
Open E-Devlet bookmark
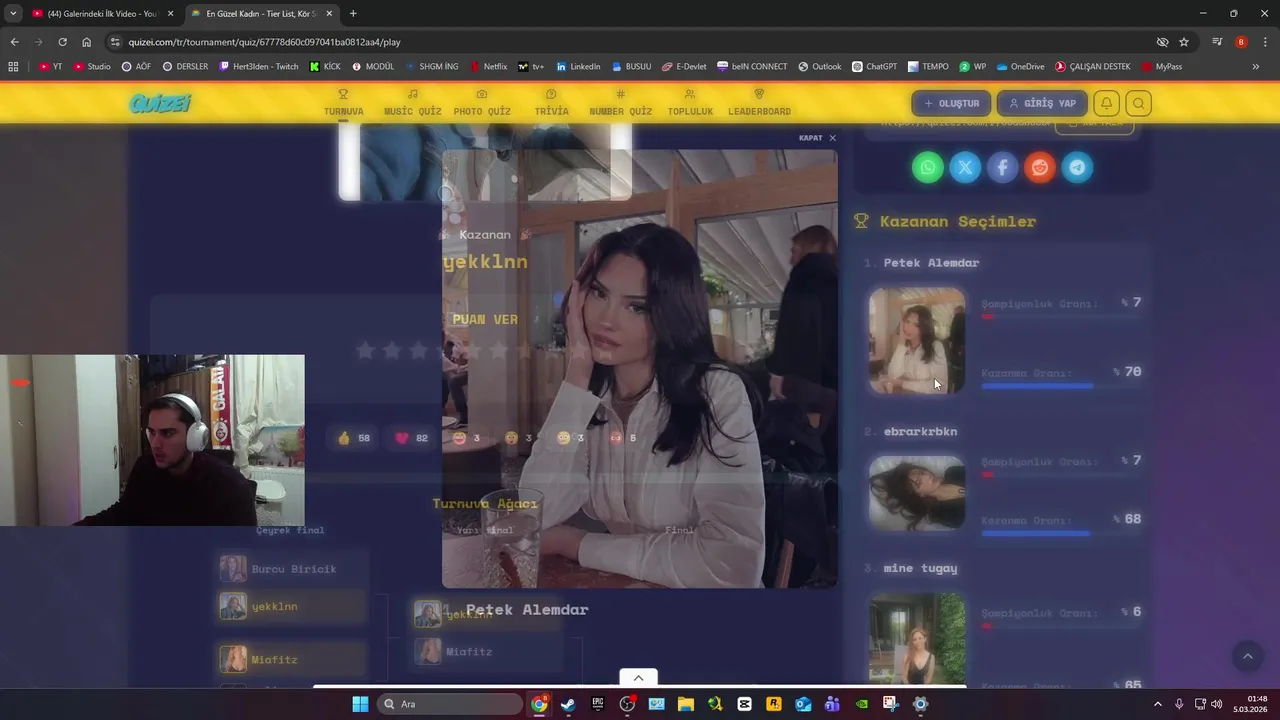click(x=684, y=67)
